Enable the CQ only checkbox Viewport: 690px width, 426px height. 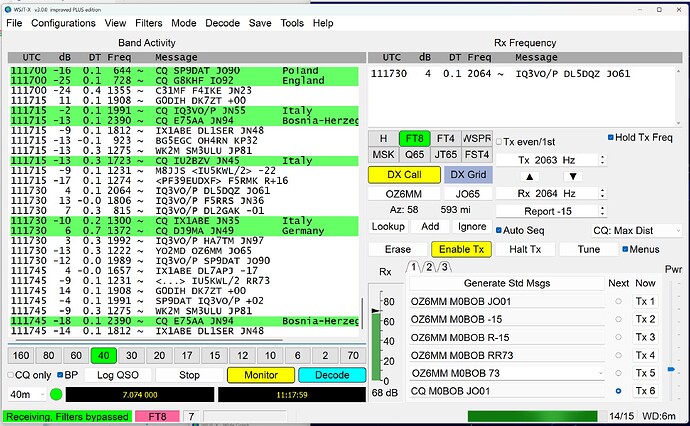11,375
